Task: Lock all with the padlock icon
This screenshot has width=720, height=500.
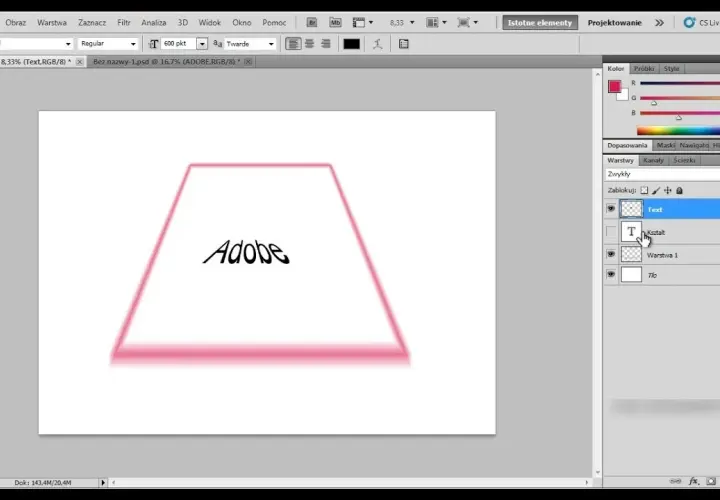Action: (680, 190)
